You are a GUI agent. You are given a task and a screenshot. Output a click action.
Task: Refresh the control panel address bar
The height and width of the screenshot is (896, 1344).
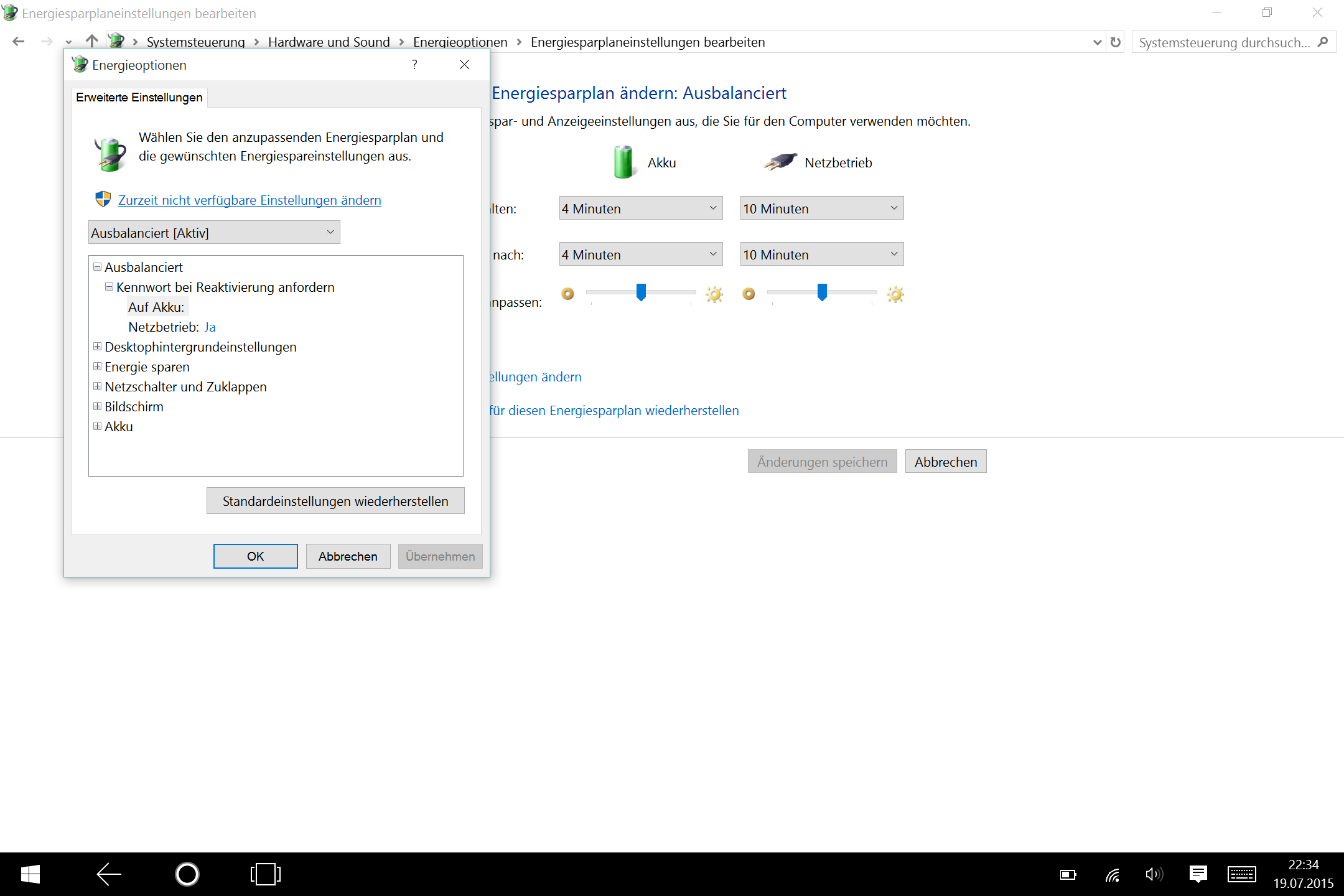(1116, 42)
